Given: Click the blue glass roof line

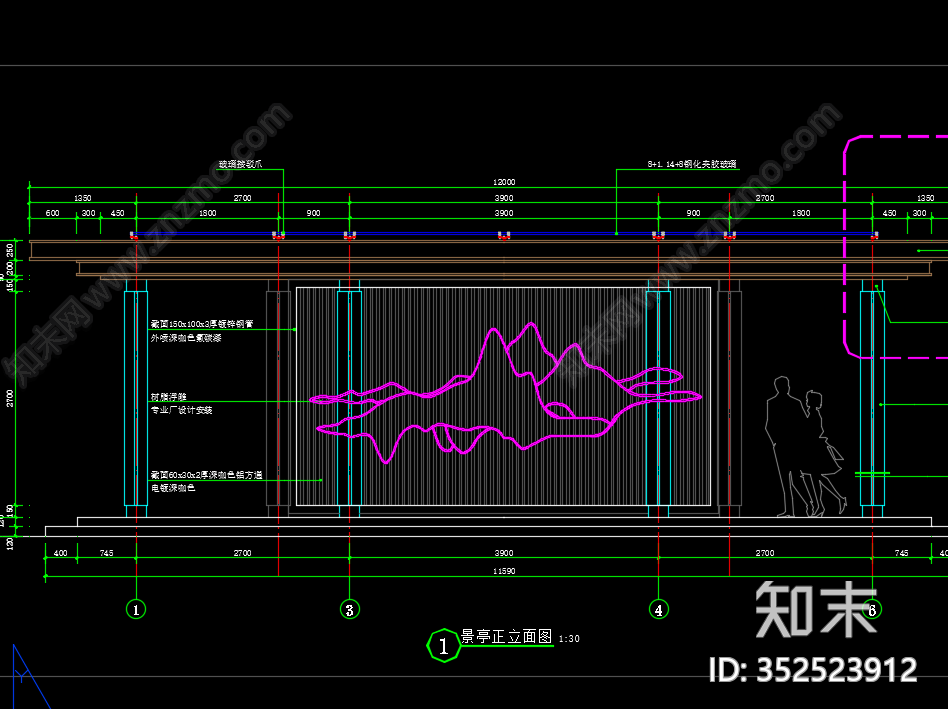Looking at the screenshot, I should click(420, 234).
